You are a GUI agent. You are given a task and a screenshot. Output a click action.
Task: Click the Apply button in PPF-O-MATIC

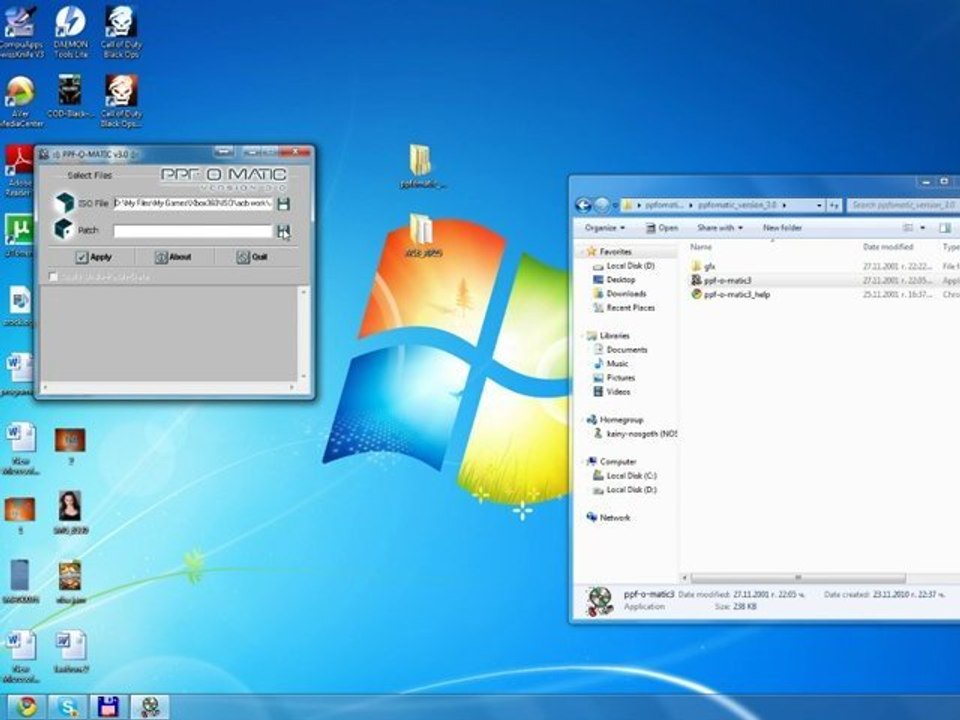(94, 257)
